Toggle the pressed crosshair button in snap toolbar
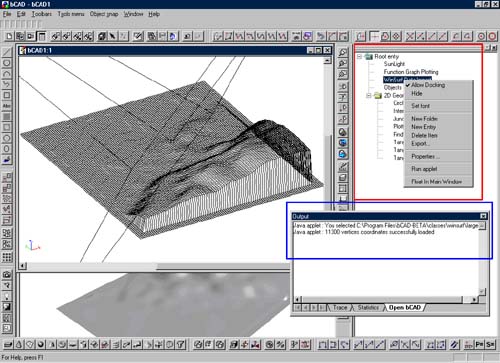 [374, 36]
